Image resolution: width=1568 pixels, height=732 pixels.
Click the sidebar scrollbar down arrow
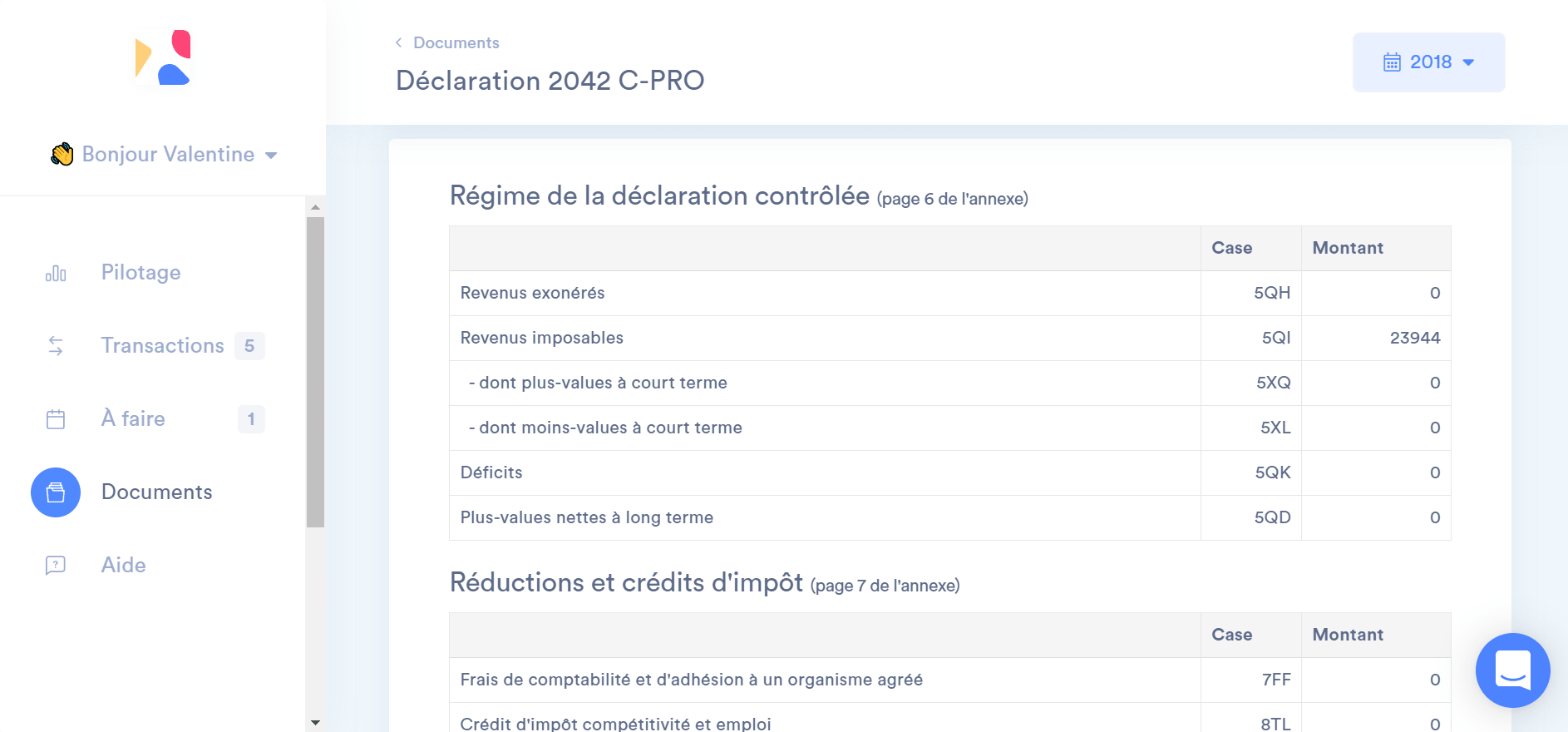(x=315, y=723)
